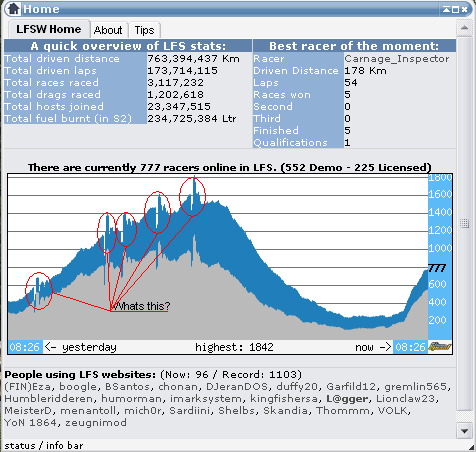Click the bold user name L@gger
The width and height of the screenshot is (476, 452).
(347, 399)
